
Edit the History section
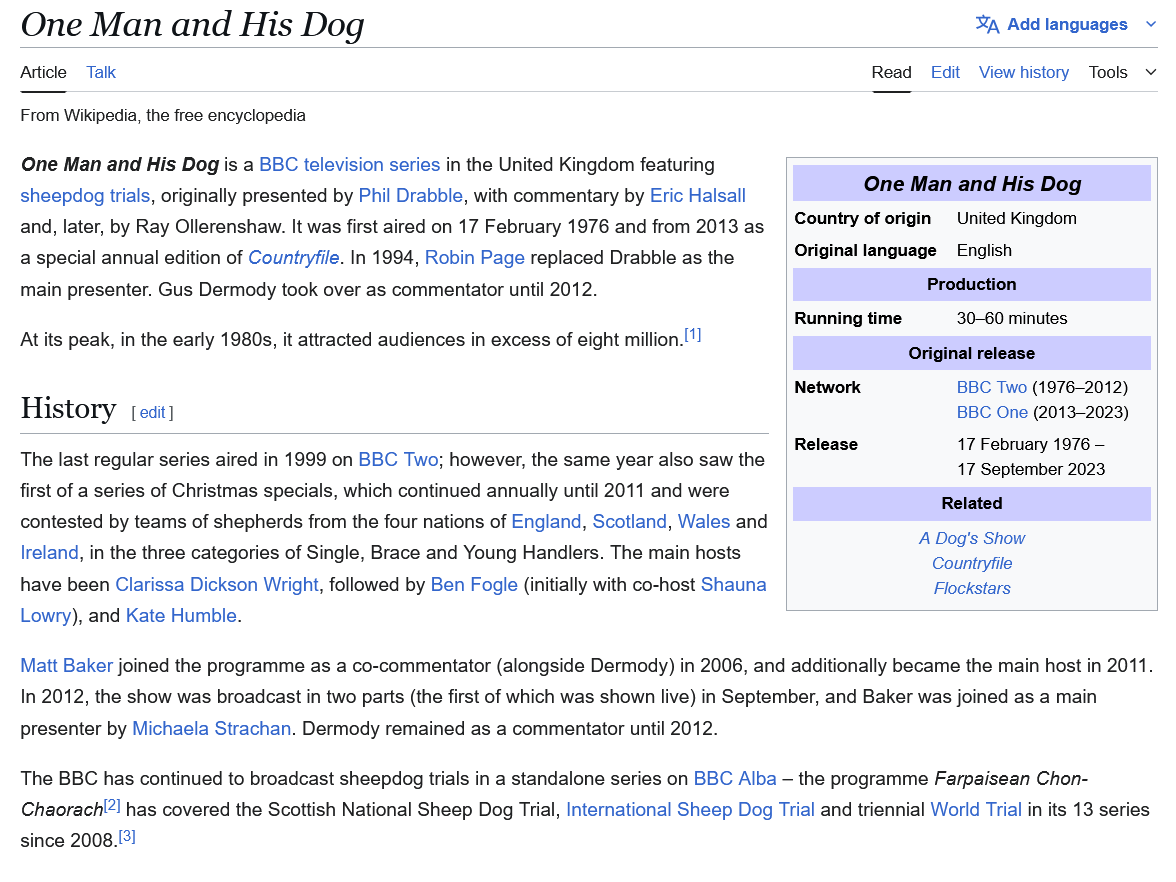coord(152,412)
